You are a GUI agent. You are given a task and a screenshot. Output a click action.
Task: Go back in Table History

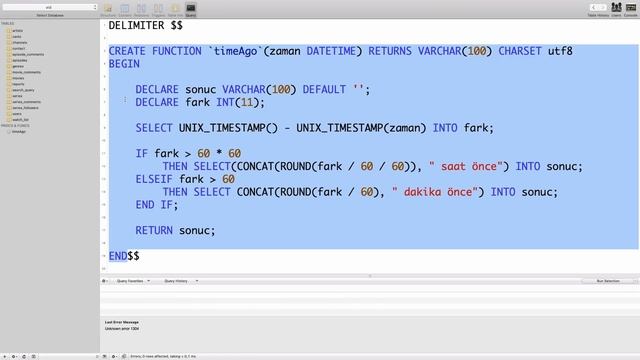point(593,7)
